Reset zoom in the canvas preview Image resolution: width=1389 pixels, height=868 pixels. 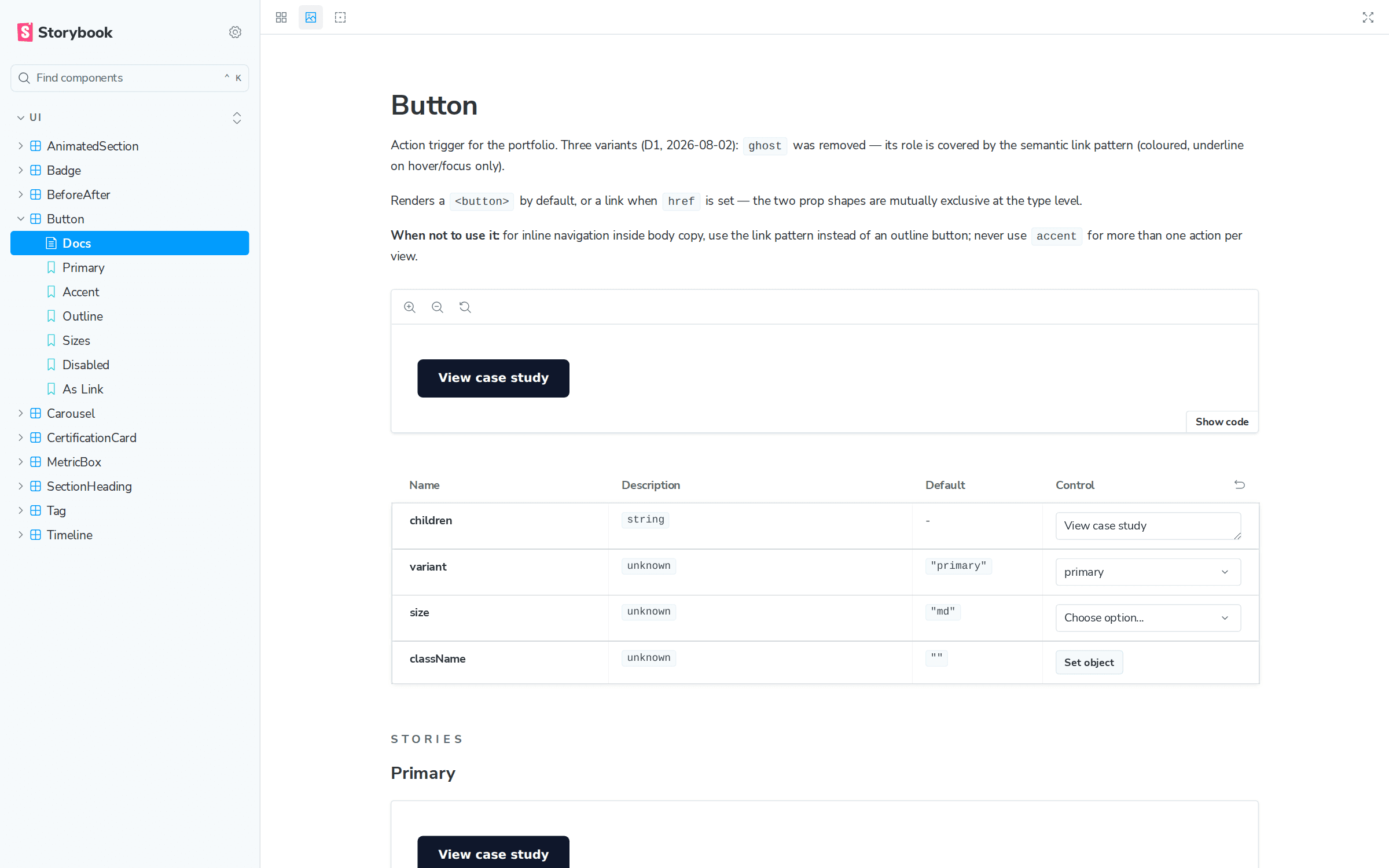click(465, 307)
